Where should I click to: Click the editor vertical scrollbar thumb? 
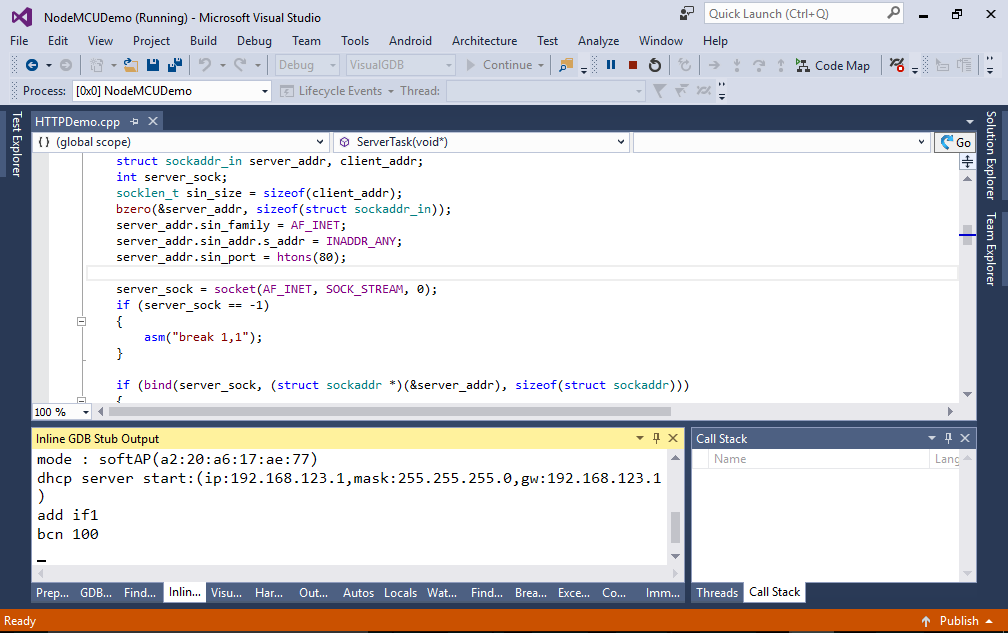(968, 235)
